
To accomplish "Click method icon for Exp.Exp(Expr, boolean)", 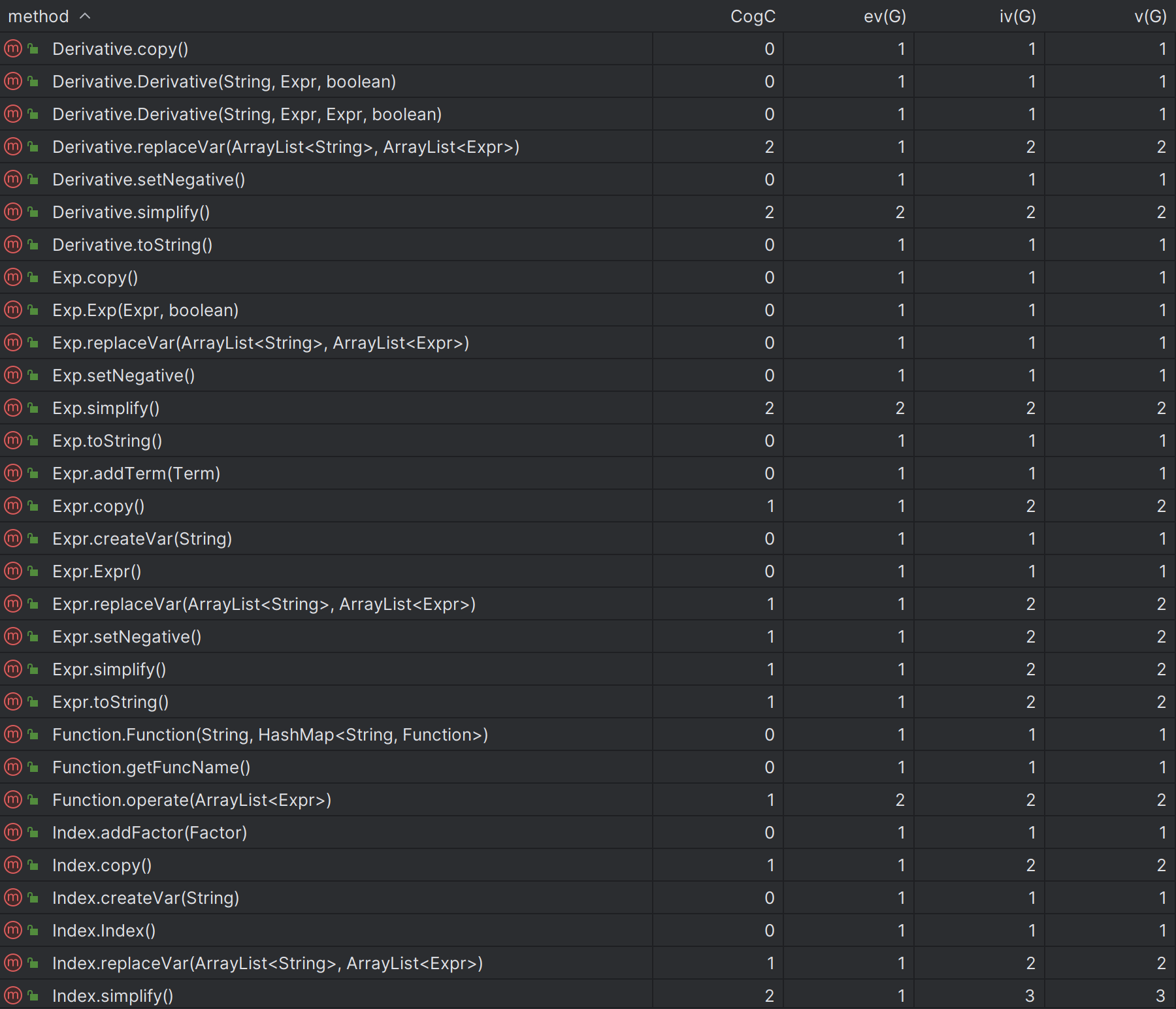I will (13, 310).
